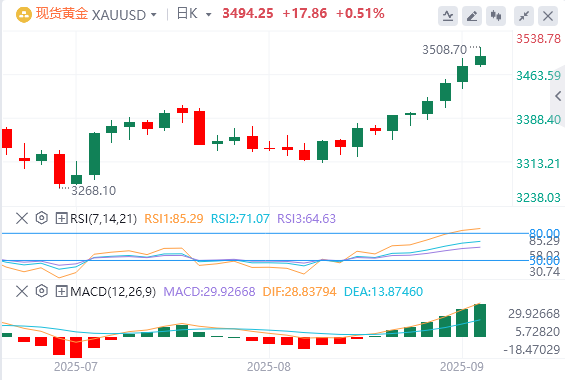Screen dimensions: 565x380
Task: Click the 2025-09 date axis label
Action: point(462,367)
